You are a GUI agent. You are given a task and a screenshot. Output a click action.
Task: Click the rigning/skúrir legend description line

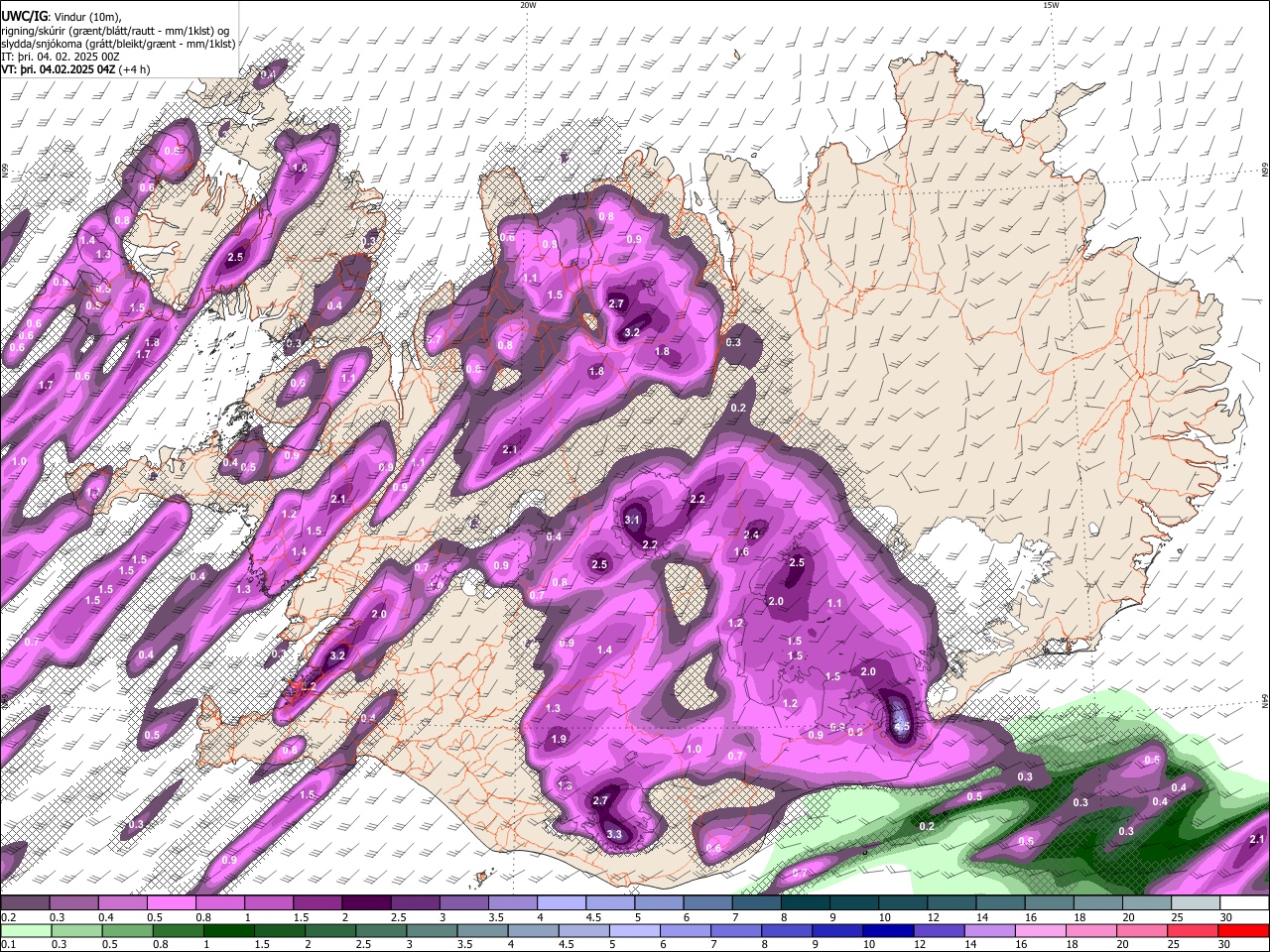pyautogui.click(x=115, y=30)
